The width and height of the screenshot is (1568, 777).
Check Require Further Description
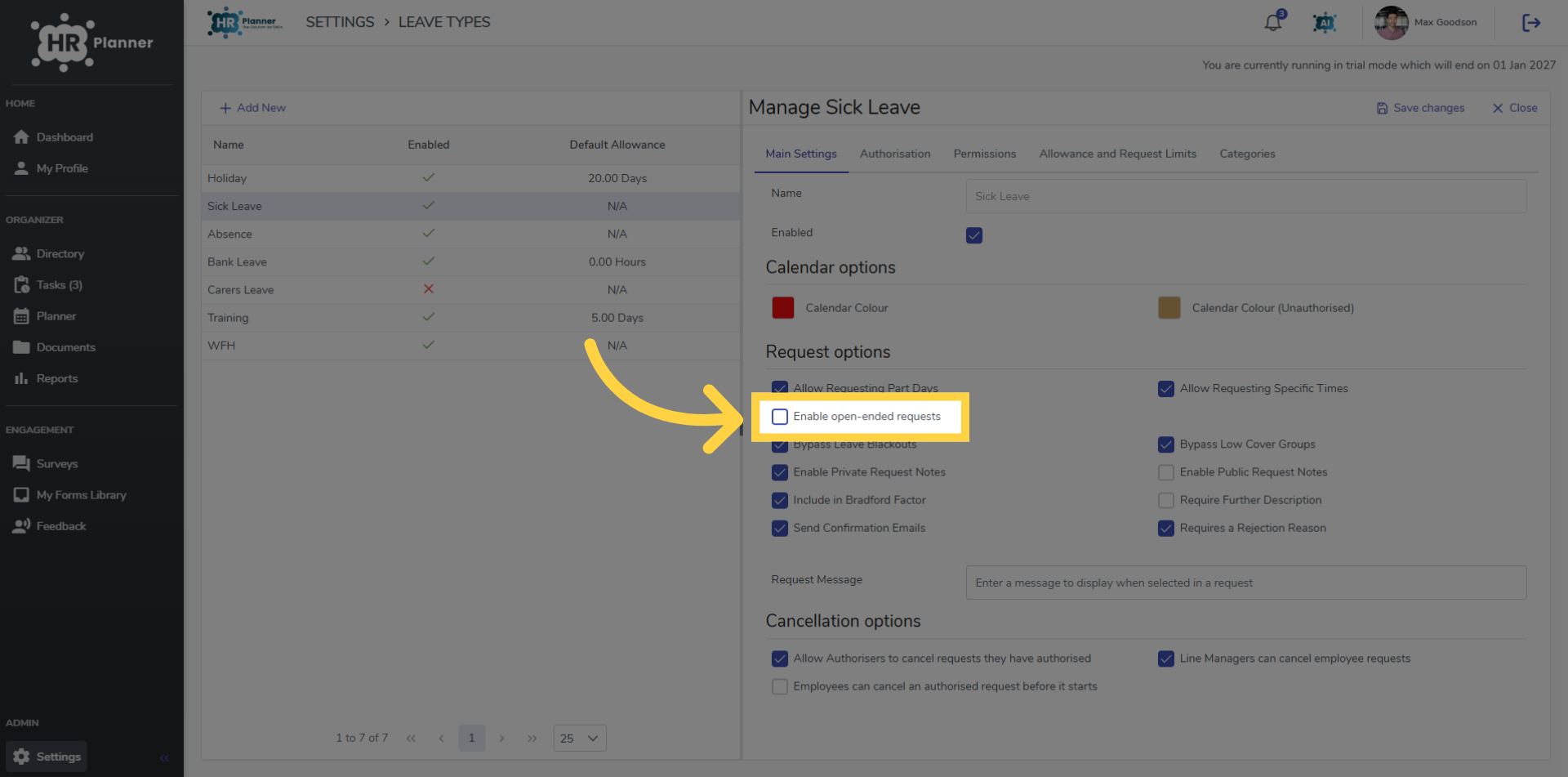point(1166,500)
